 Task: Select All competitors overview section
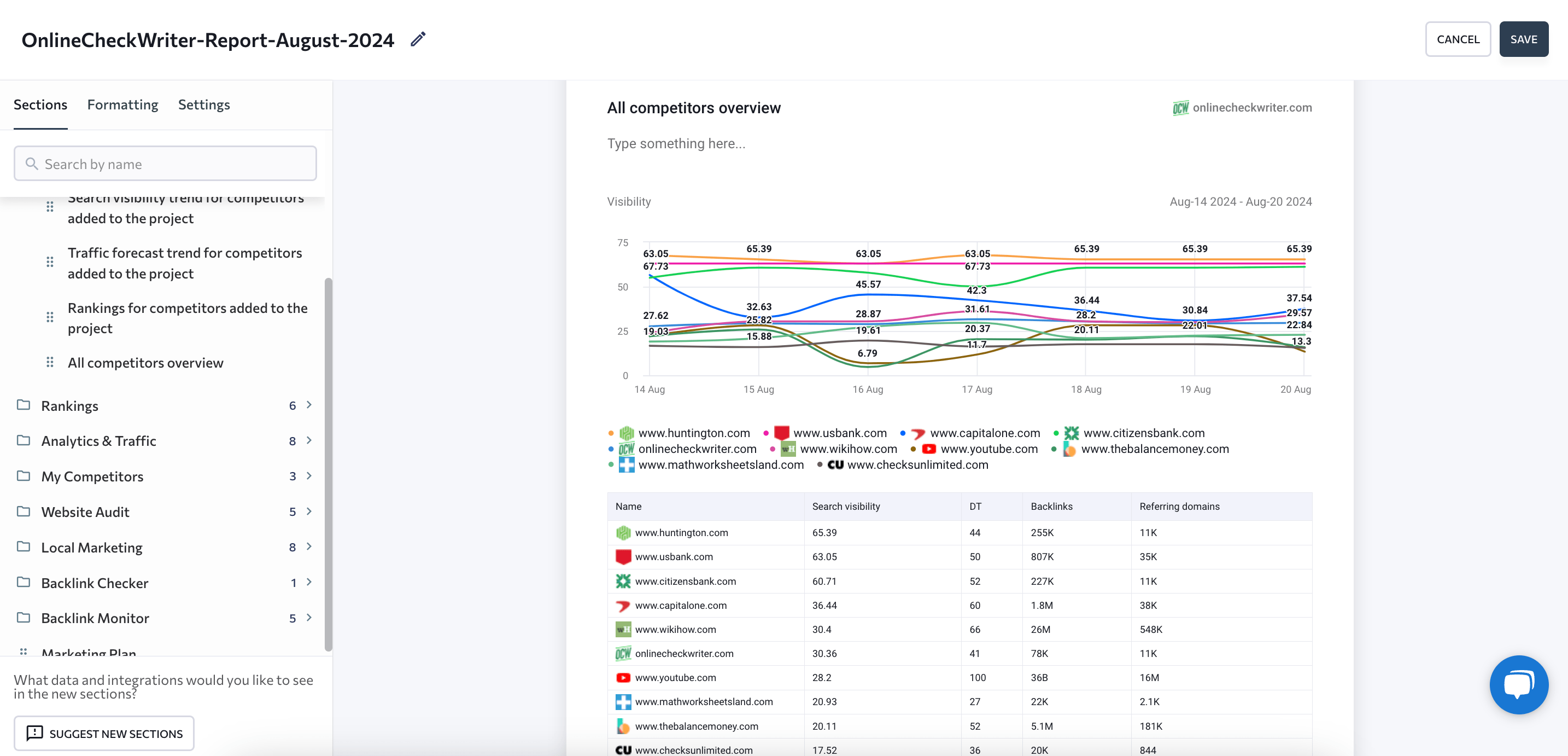[x=145, y=363]
